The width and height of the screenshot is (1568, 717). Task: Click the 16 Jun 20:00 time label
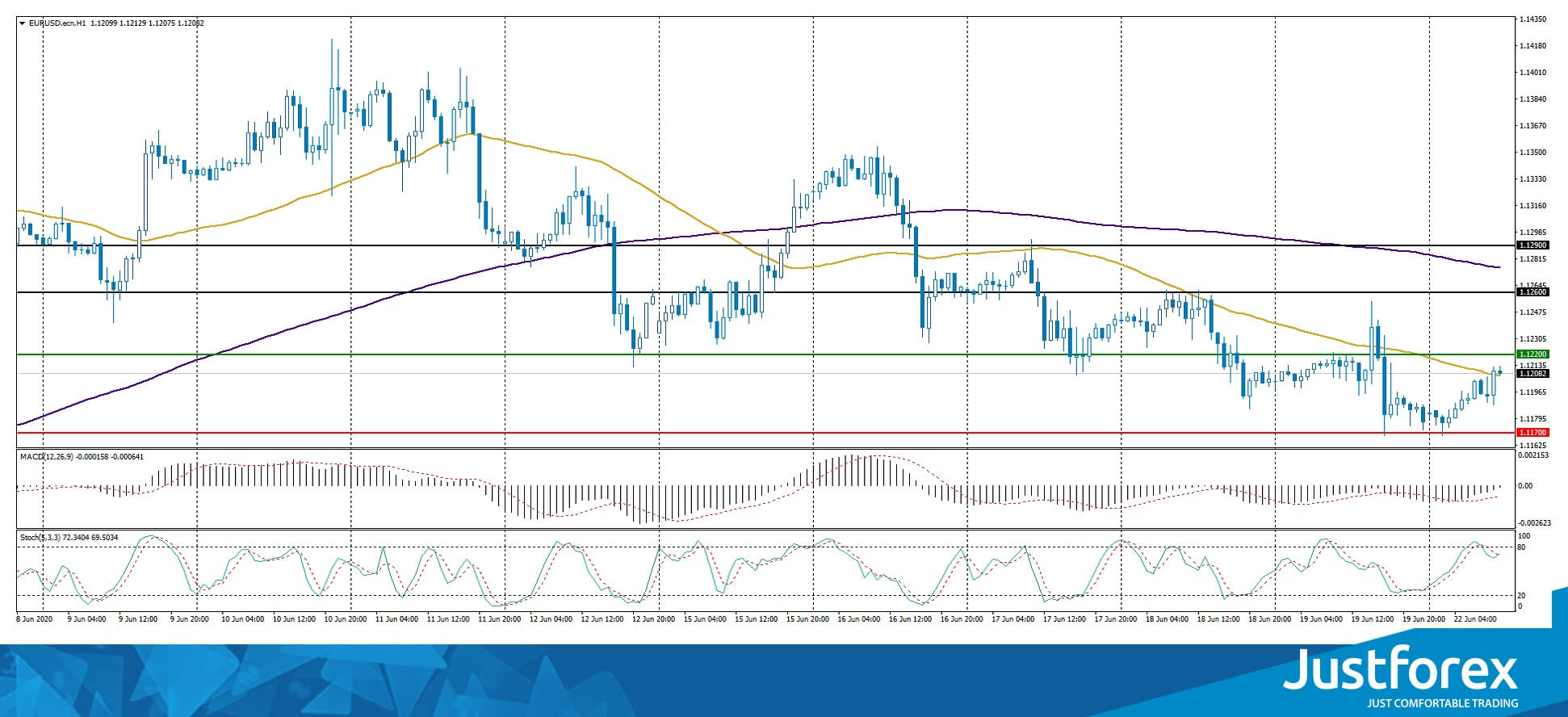point(961,619)
